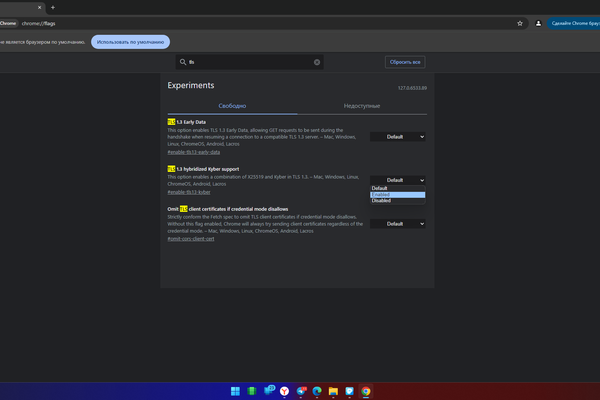The width and height of the screenshot is (600, 400).
Task: Open the blue taskbar app with the notification badge
Action: click(269, 390)
